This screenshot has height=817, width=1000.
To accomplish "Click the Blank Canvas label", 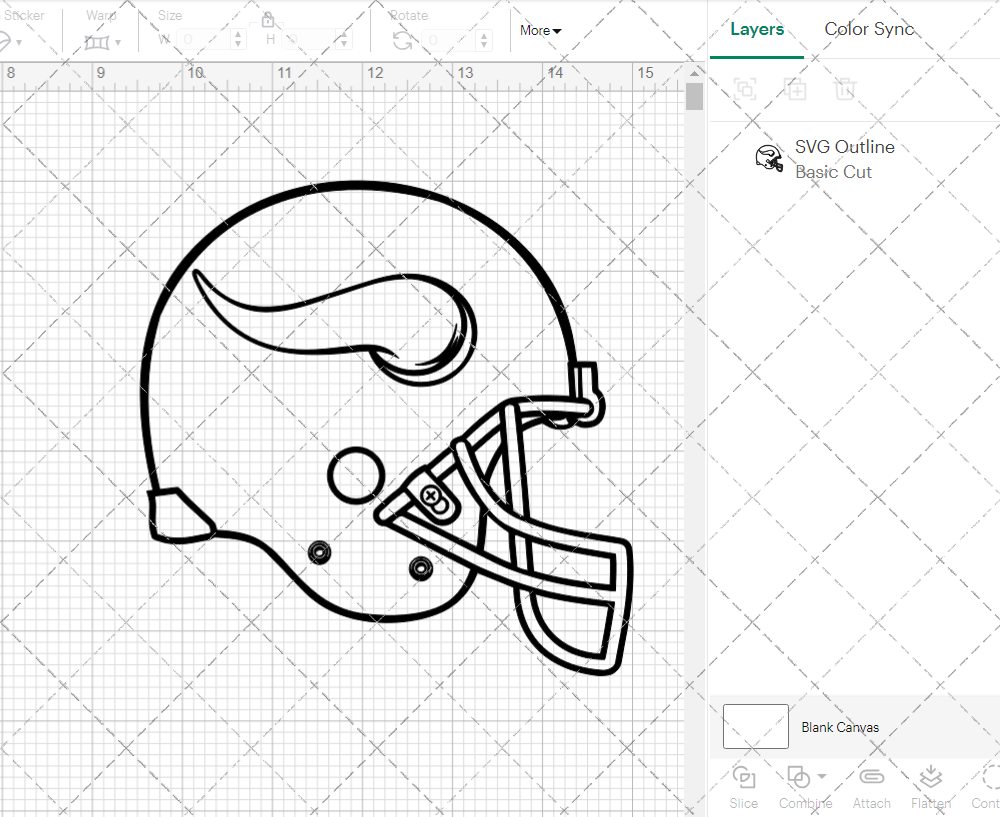I will pyautogui.click(x=840, y=727).
